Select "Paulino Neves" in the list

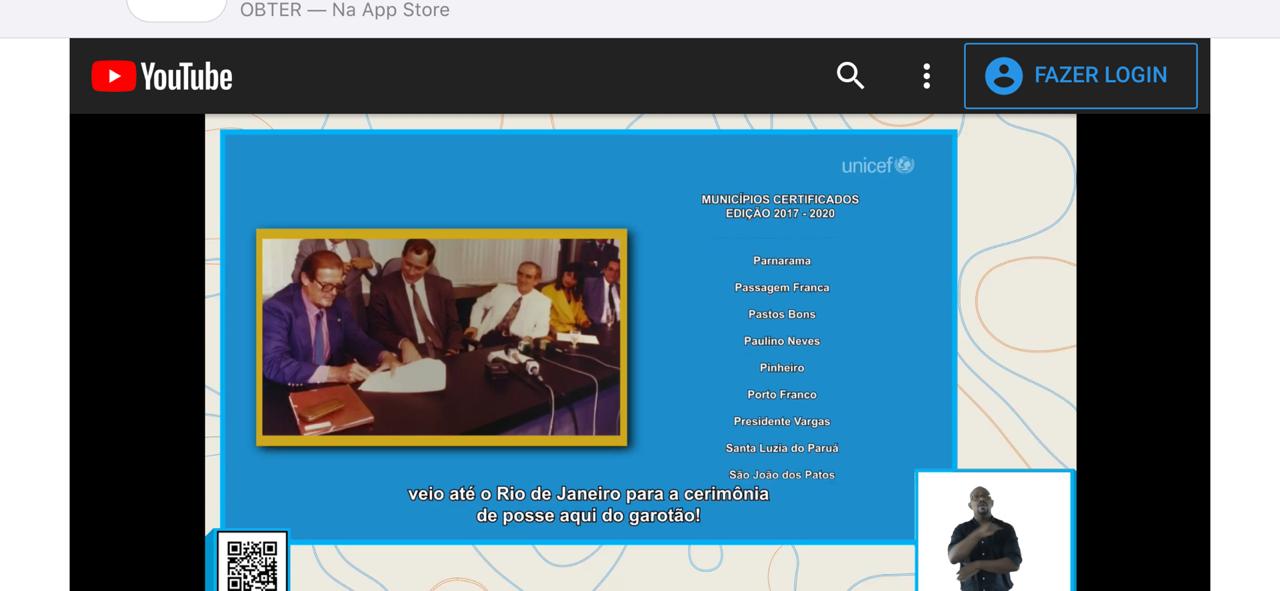pos(782,341)
